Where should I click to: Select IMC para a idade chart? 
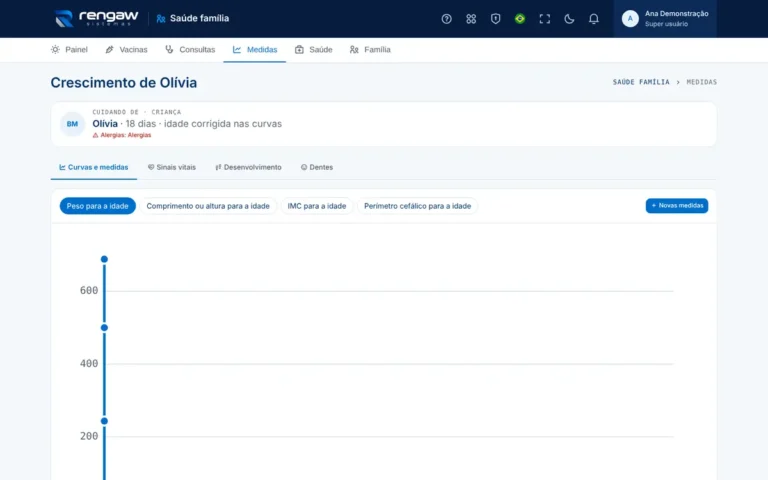click(316, 206)
